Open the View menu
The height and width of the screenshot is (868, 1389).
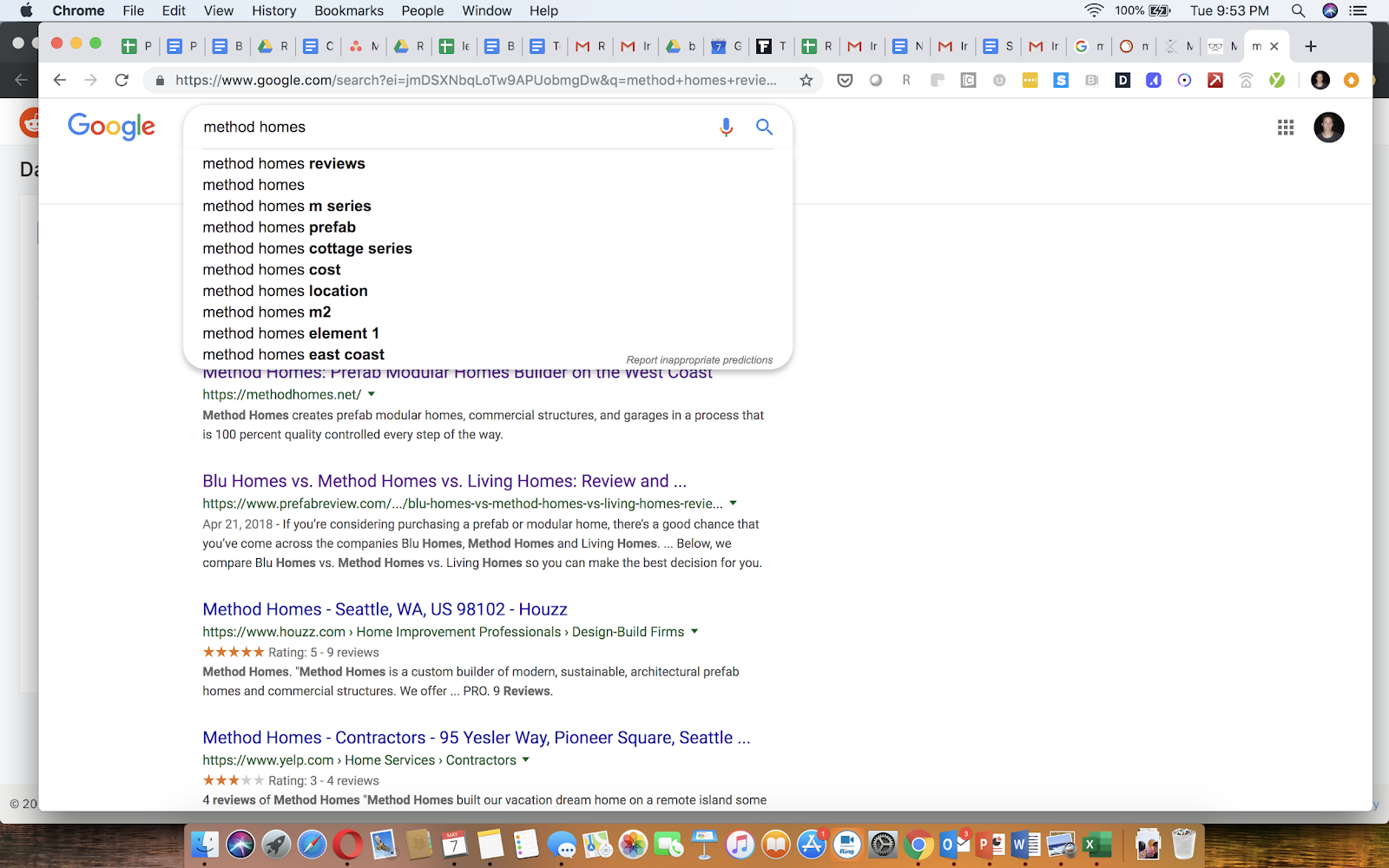(x=219, y=10)
